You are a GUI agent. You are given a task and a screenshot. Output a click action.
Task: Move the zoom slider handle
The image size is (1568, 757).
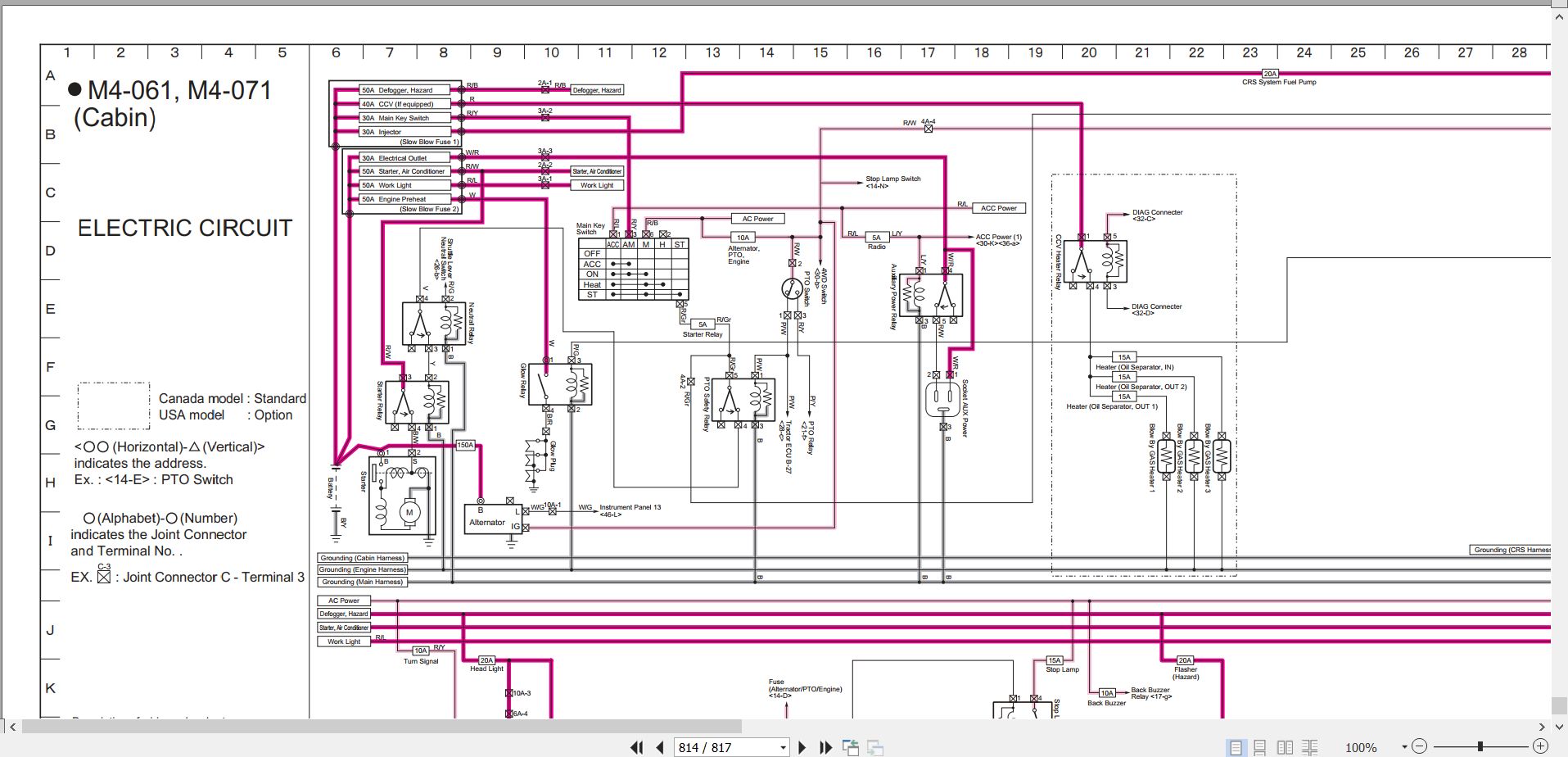point(1480,746)
